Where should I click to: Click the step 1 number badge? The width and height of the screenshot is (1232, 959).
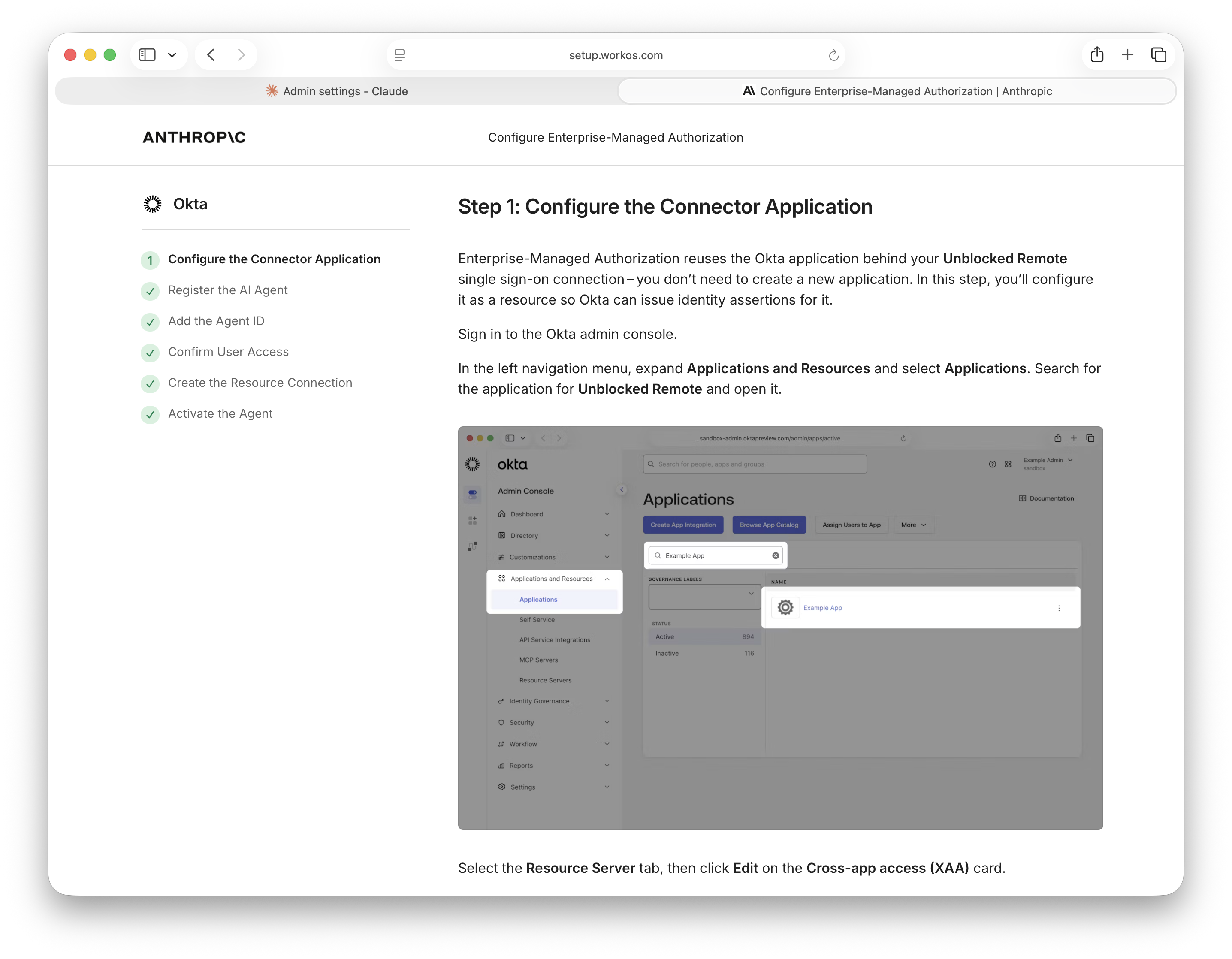[150, 260]
